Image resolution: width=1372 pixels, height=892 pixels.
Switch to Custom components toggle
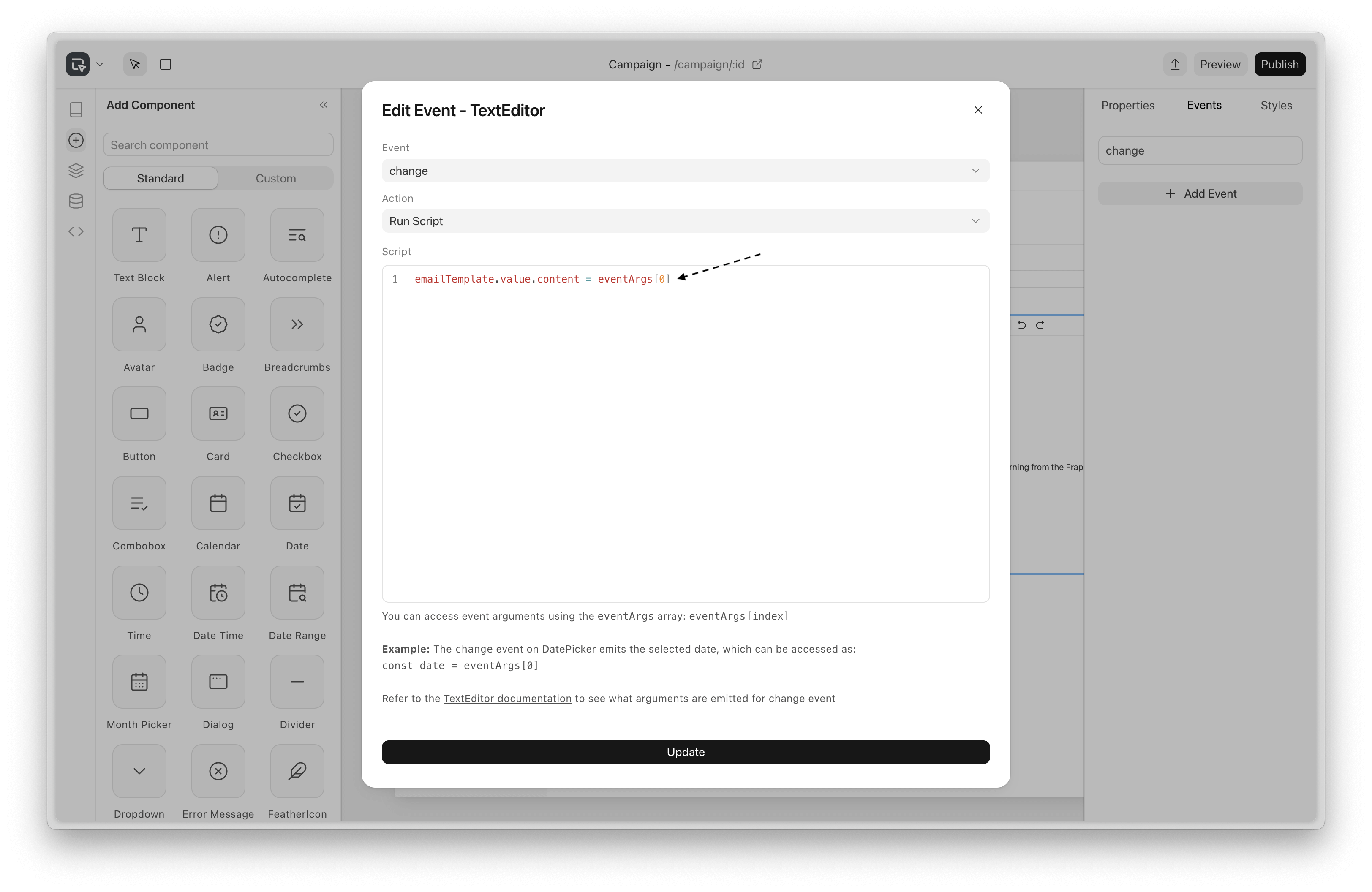click(275, 179)
